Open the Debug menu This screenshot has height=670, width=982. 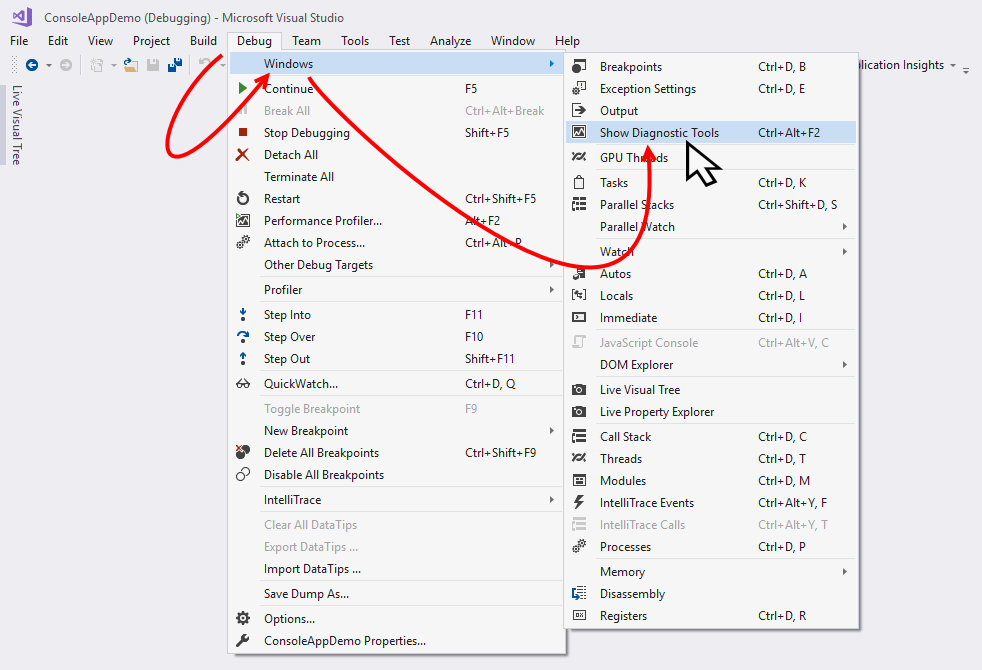click(254, 41)
